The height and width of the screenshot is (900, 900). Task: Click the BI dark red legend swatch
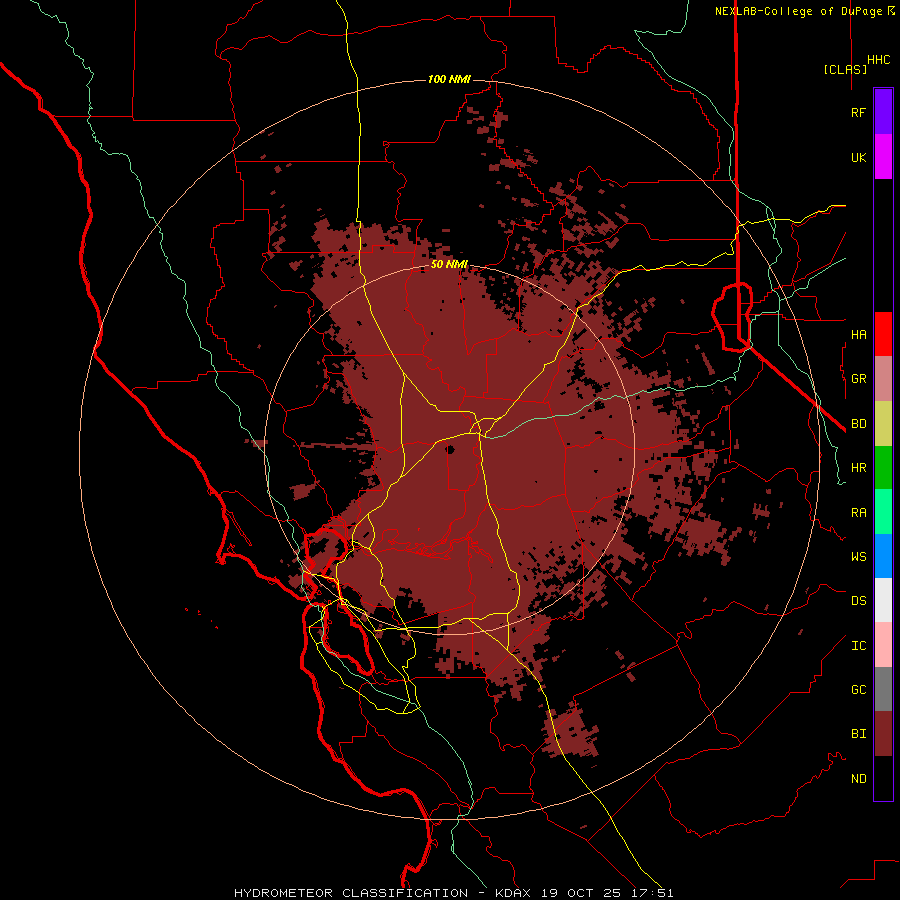click(x=883, y=734)
